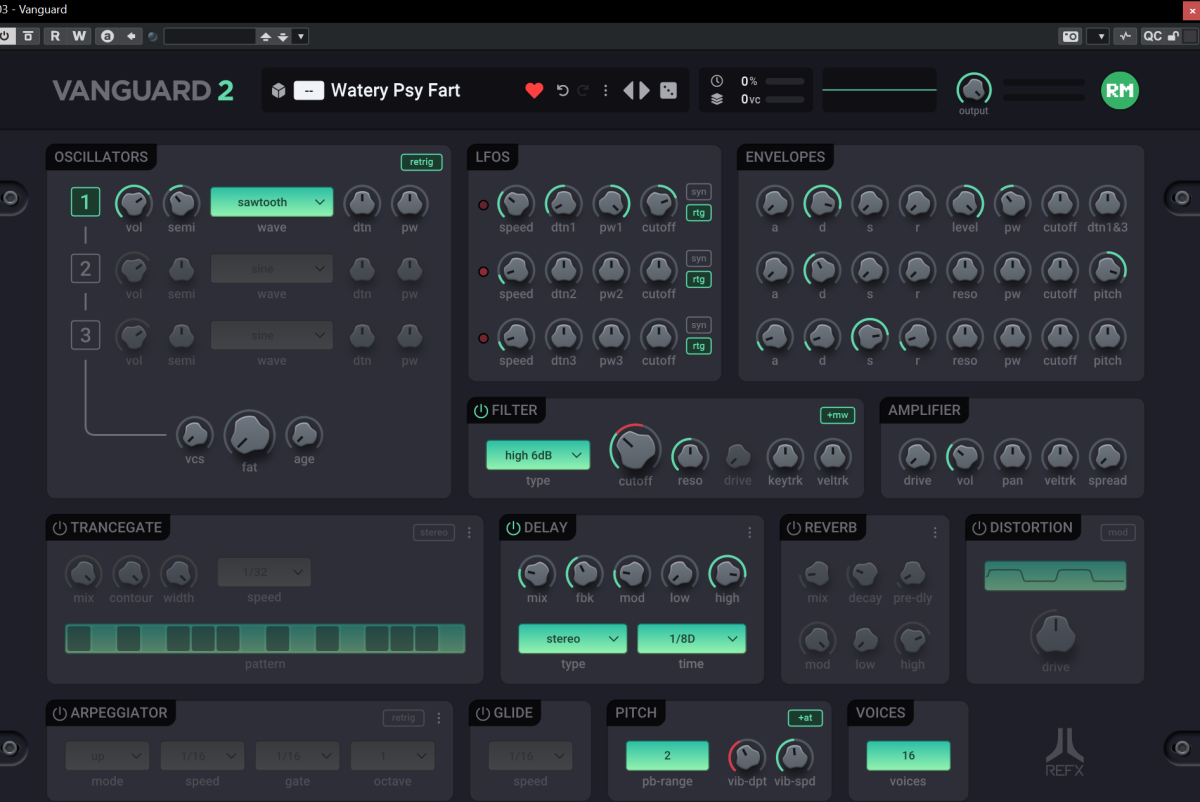
Task: Toggle the Reverb power button
Action: [793, 528]
